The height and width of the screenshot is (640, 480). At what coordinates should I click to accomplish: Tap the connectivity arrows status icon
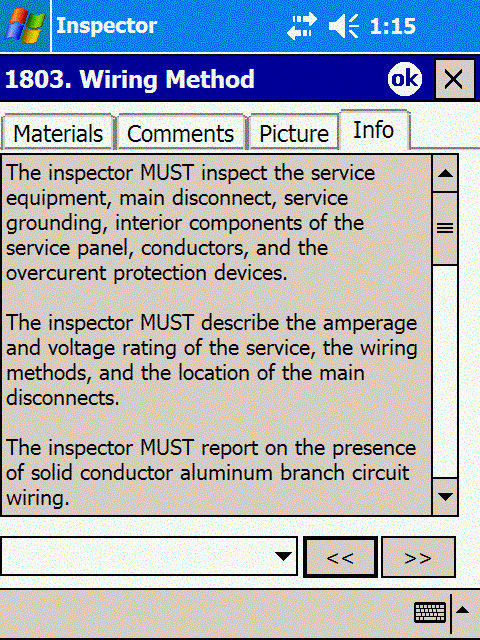(x=302, y=26)
